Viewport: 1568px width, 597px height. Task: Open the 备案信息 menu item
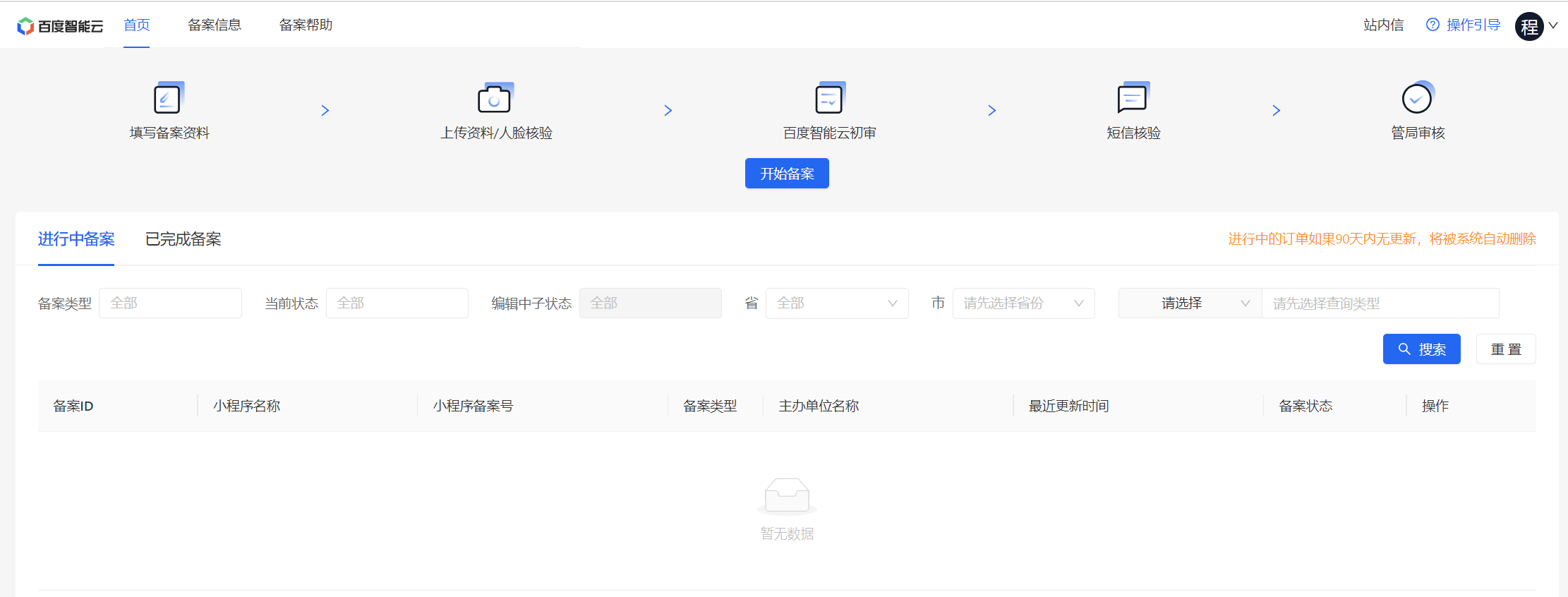[215, 25]
